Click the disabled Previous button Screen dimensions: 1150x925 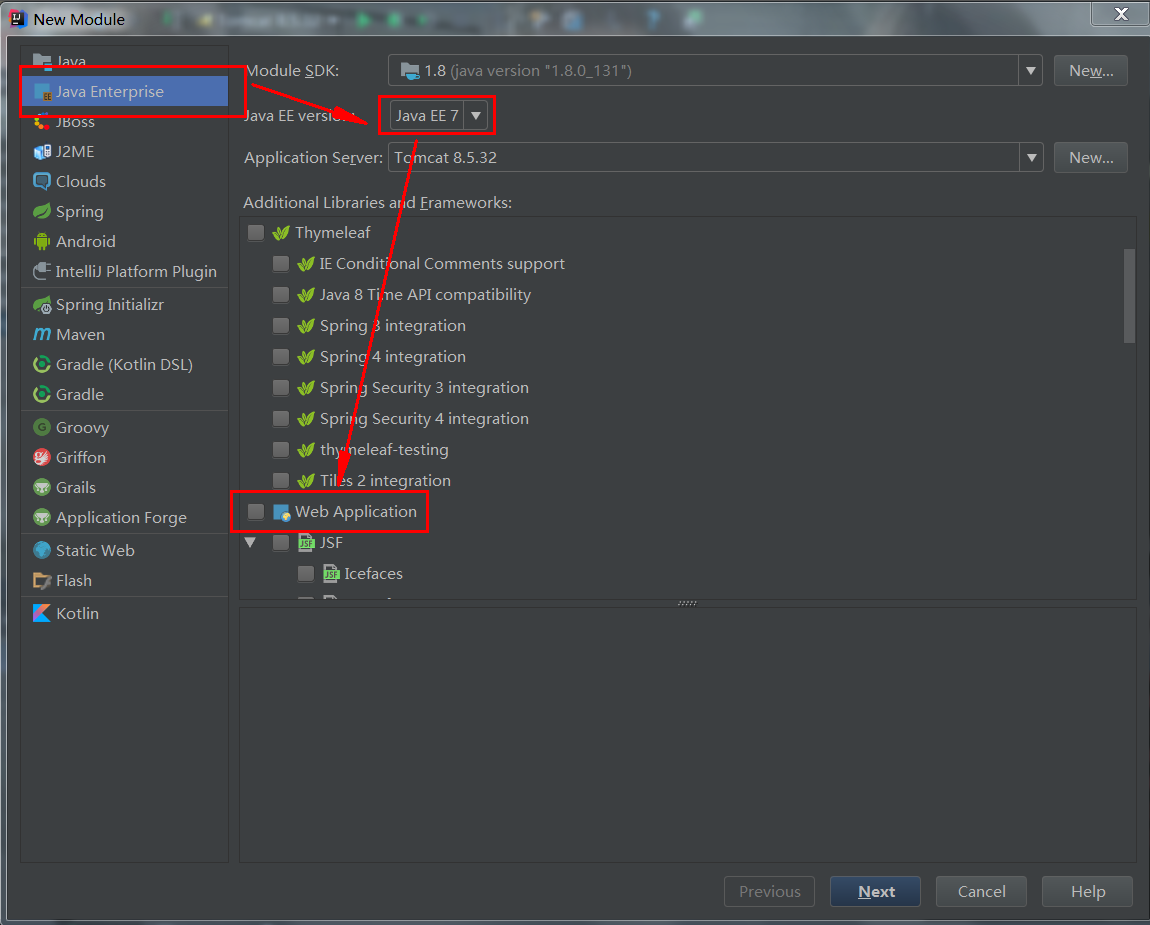click(769, 891)
